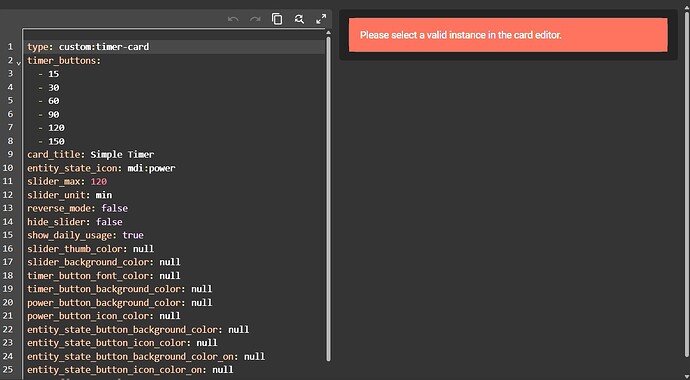Viewport: 690px width, 380px height.
Task: Click 'entity_state_button_background_color_on: null' line
Action: 146,356
